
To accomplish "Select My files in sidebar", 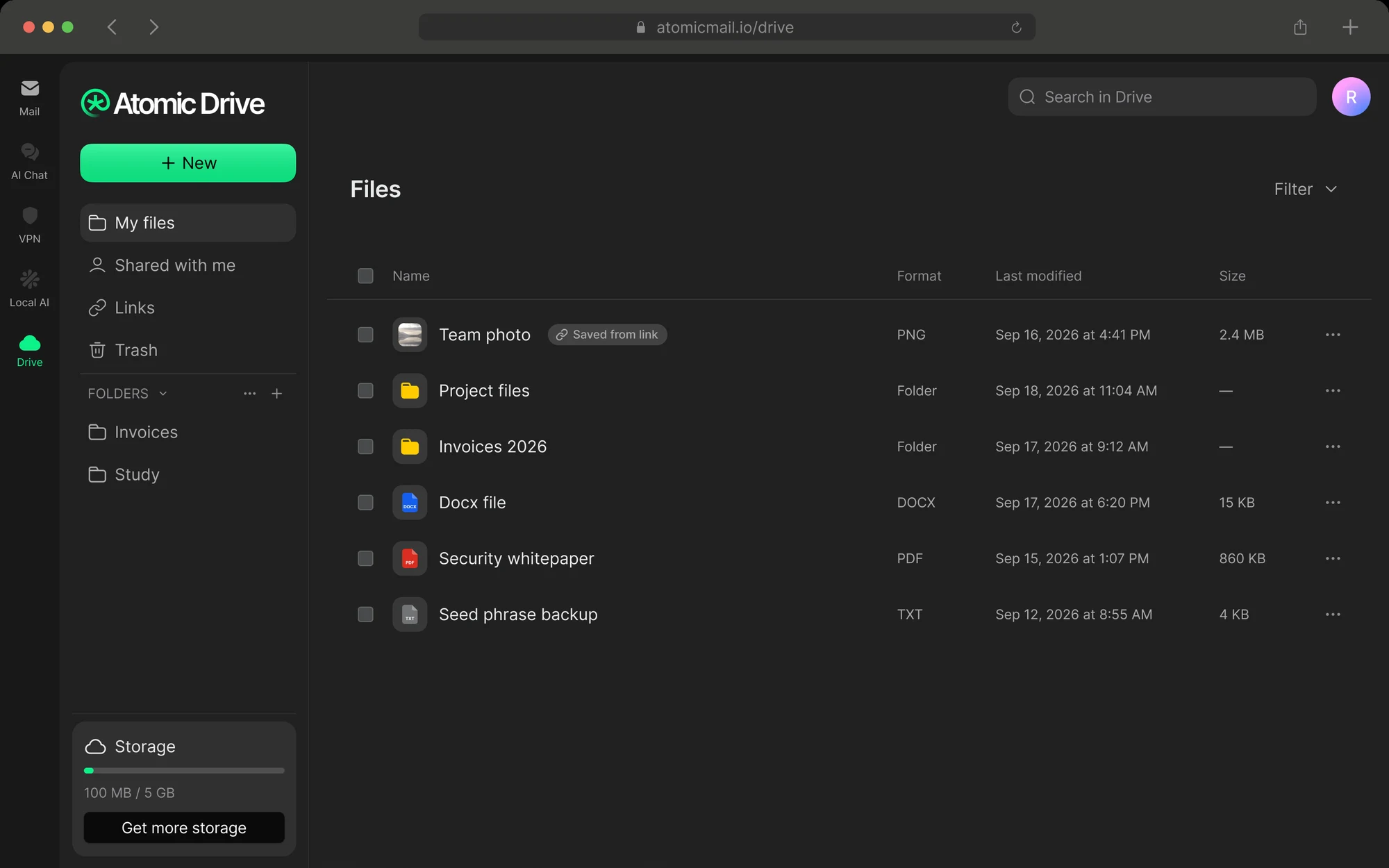I will tap(188, 223).
